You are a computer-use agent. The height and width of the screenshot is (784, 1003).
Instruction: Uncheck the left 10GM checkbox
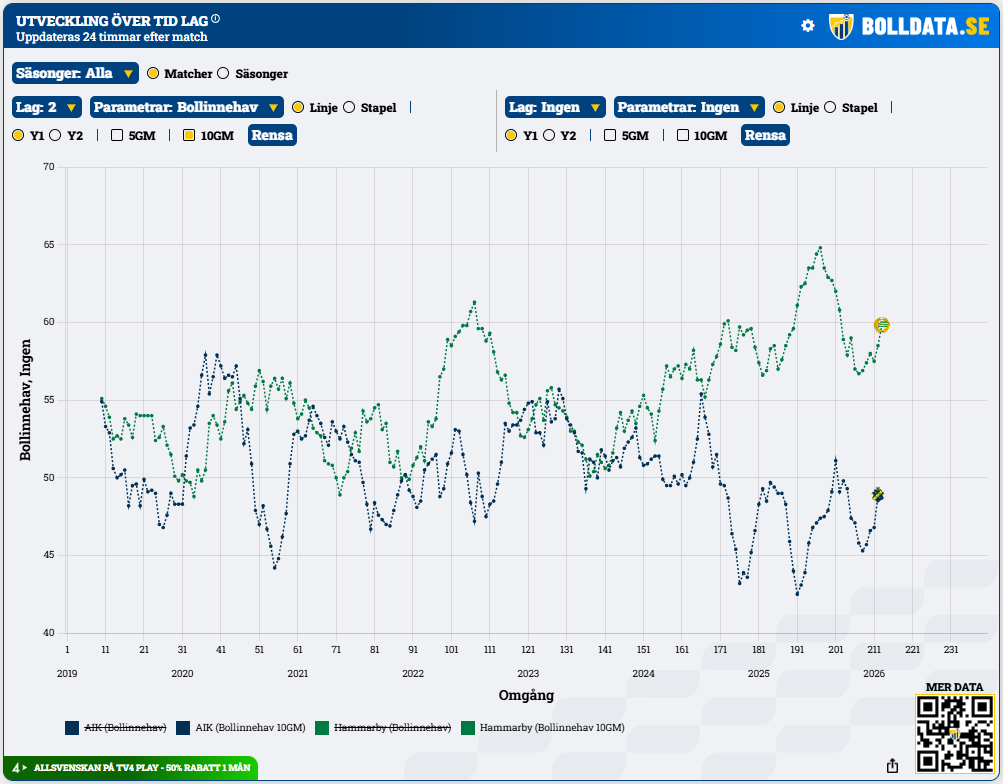coord(188,136)
